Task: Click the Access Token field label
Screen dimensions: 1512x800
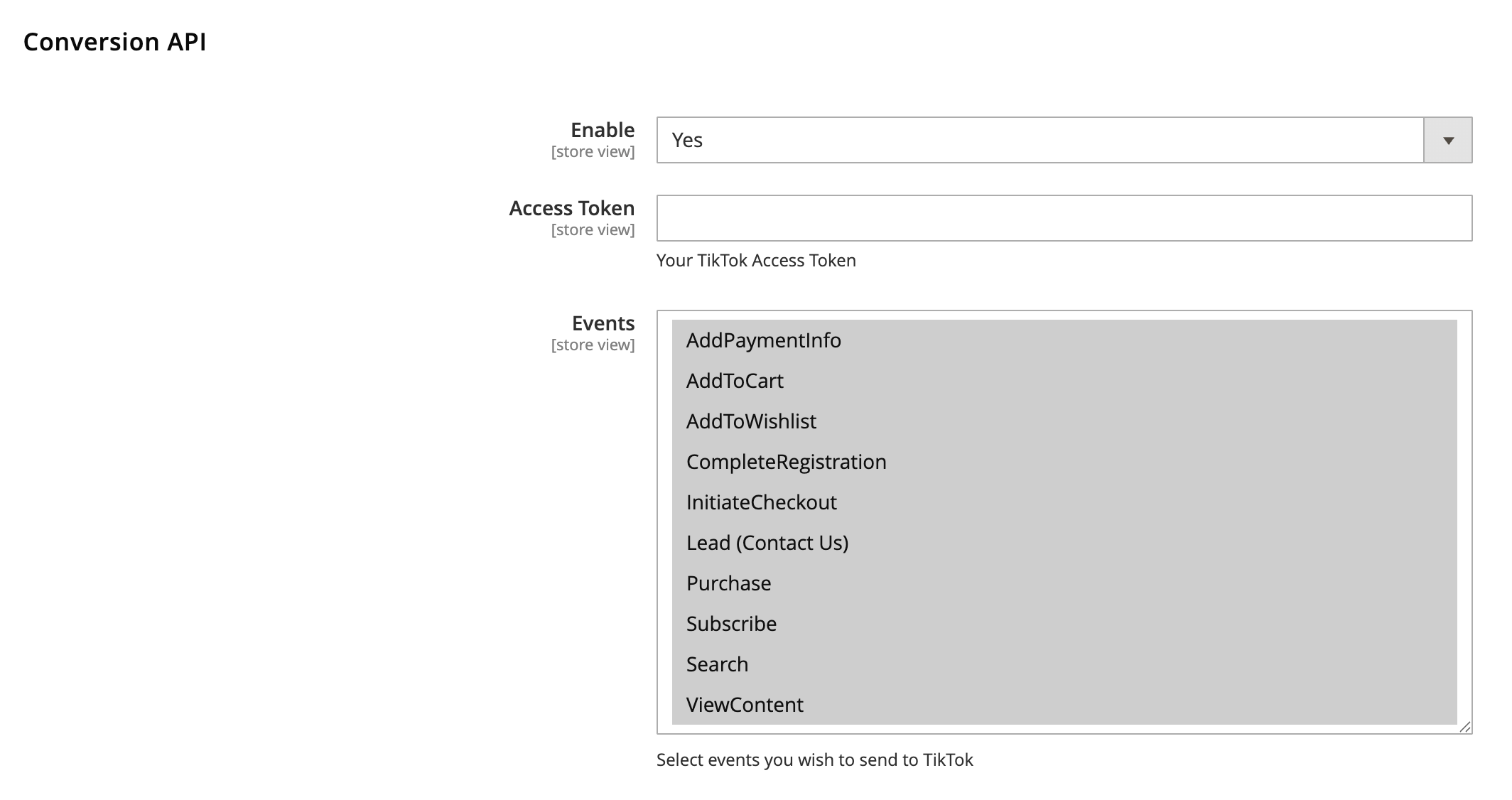Action: (571, 208)
